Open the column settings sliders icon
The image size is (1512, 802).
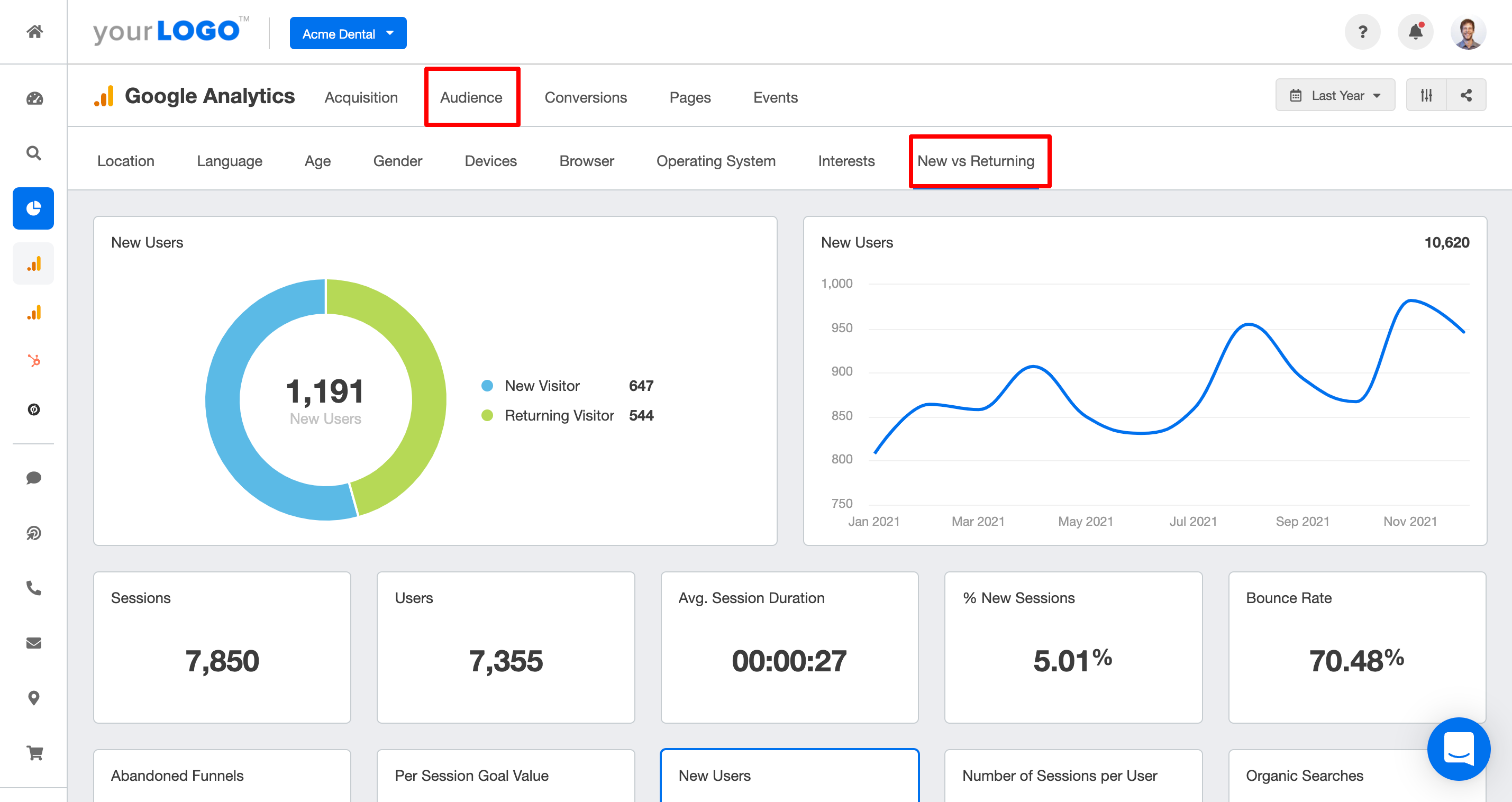click(1426, 95)
